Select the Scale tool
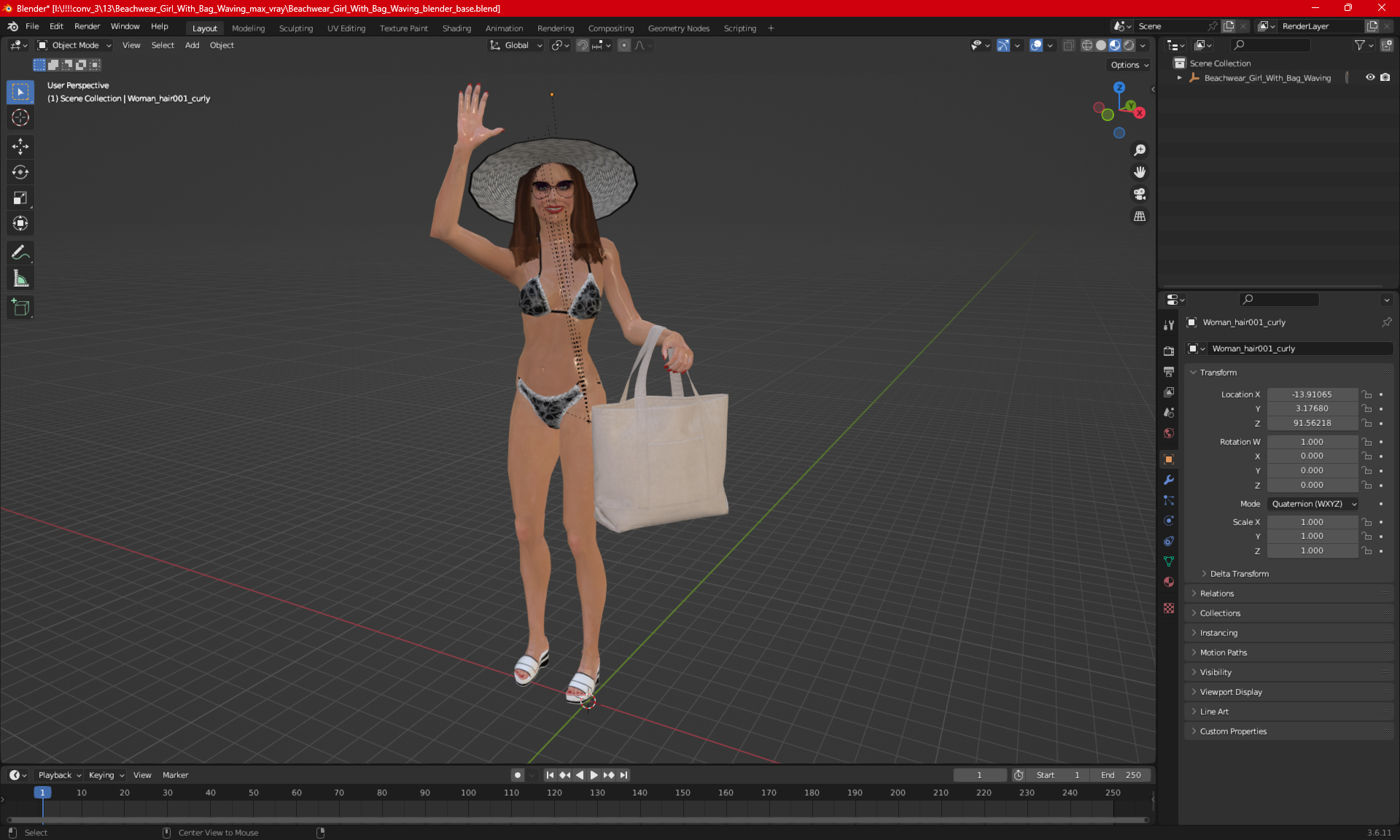 tap(20, 198)
